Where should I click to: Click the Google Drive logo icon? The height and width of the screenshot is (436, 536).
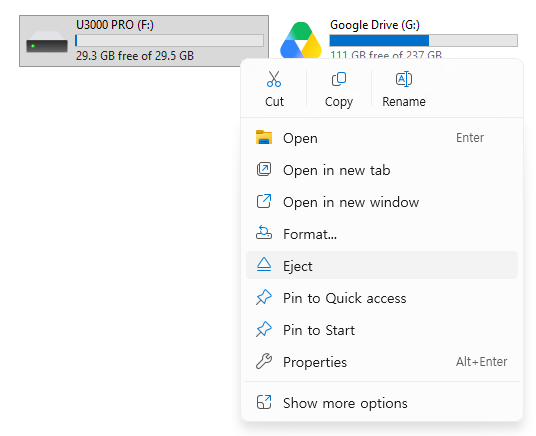coord(301,40)
